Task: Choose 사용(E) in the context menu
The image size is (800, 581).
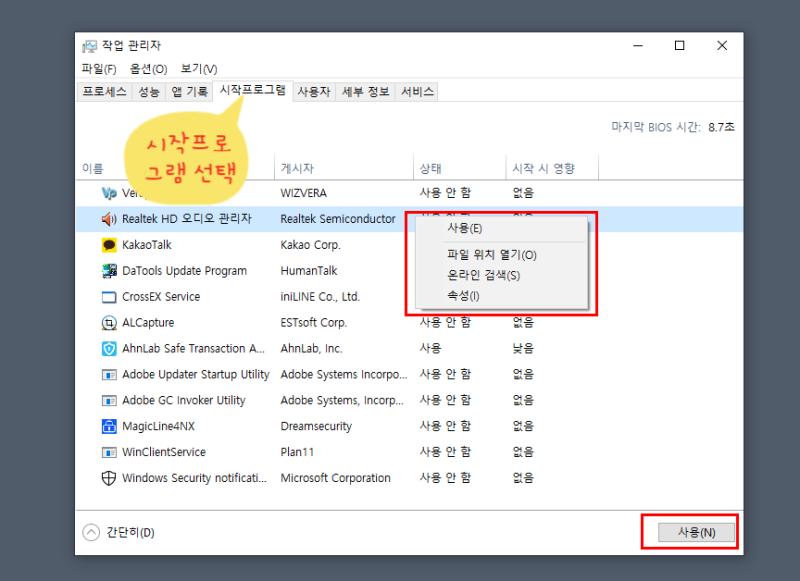Action: 502,229
